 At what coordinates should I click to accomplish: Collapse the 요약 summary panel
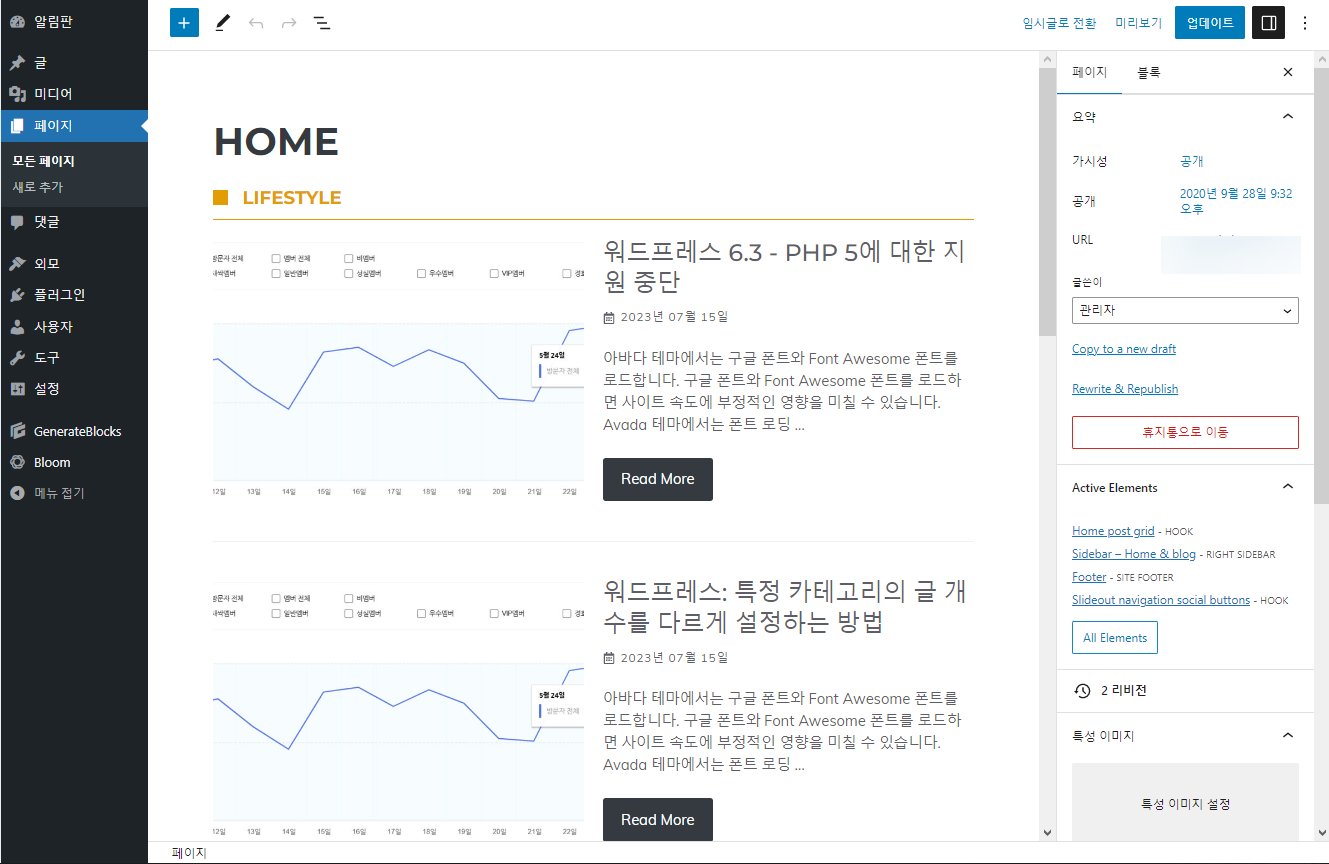coord(1288,117)
